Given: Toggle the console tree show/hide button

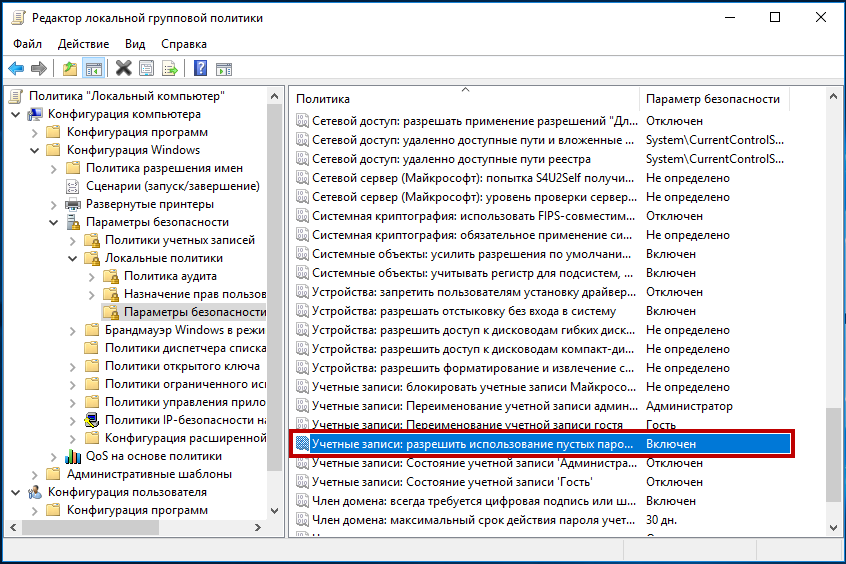Looking at the screenshot, I should tap(93, 69).
